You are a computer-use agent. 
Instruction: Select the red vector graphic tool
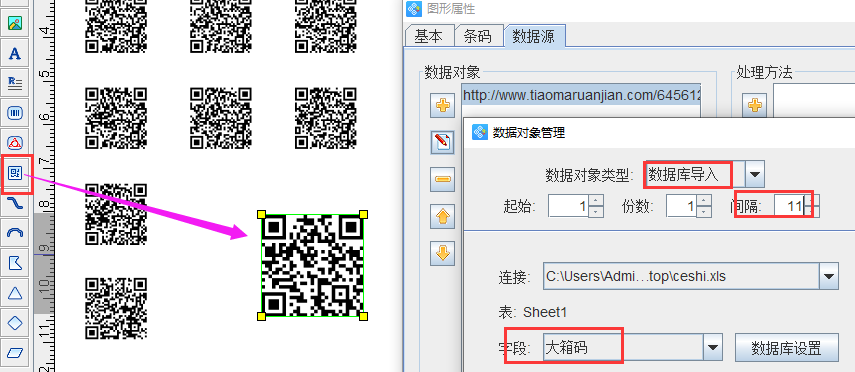pos(15,143)
